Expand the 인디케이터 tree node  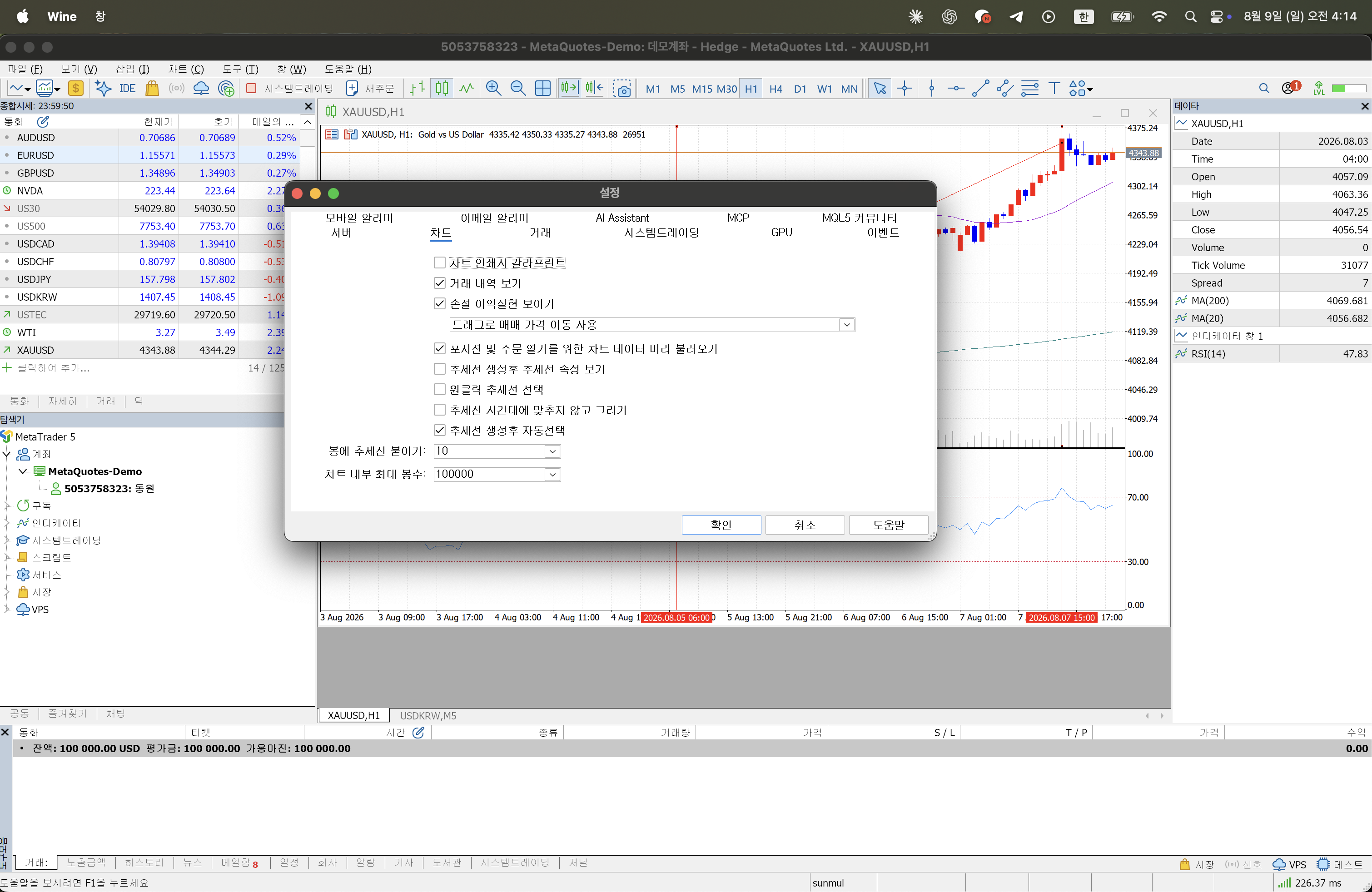click(x=7, y=523)
